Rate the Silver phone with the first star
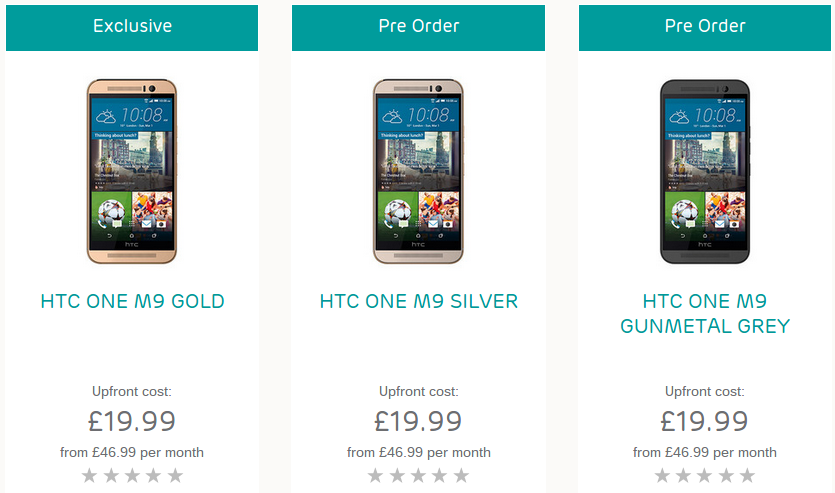835x493 pixels. (x=375, y=475)
